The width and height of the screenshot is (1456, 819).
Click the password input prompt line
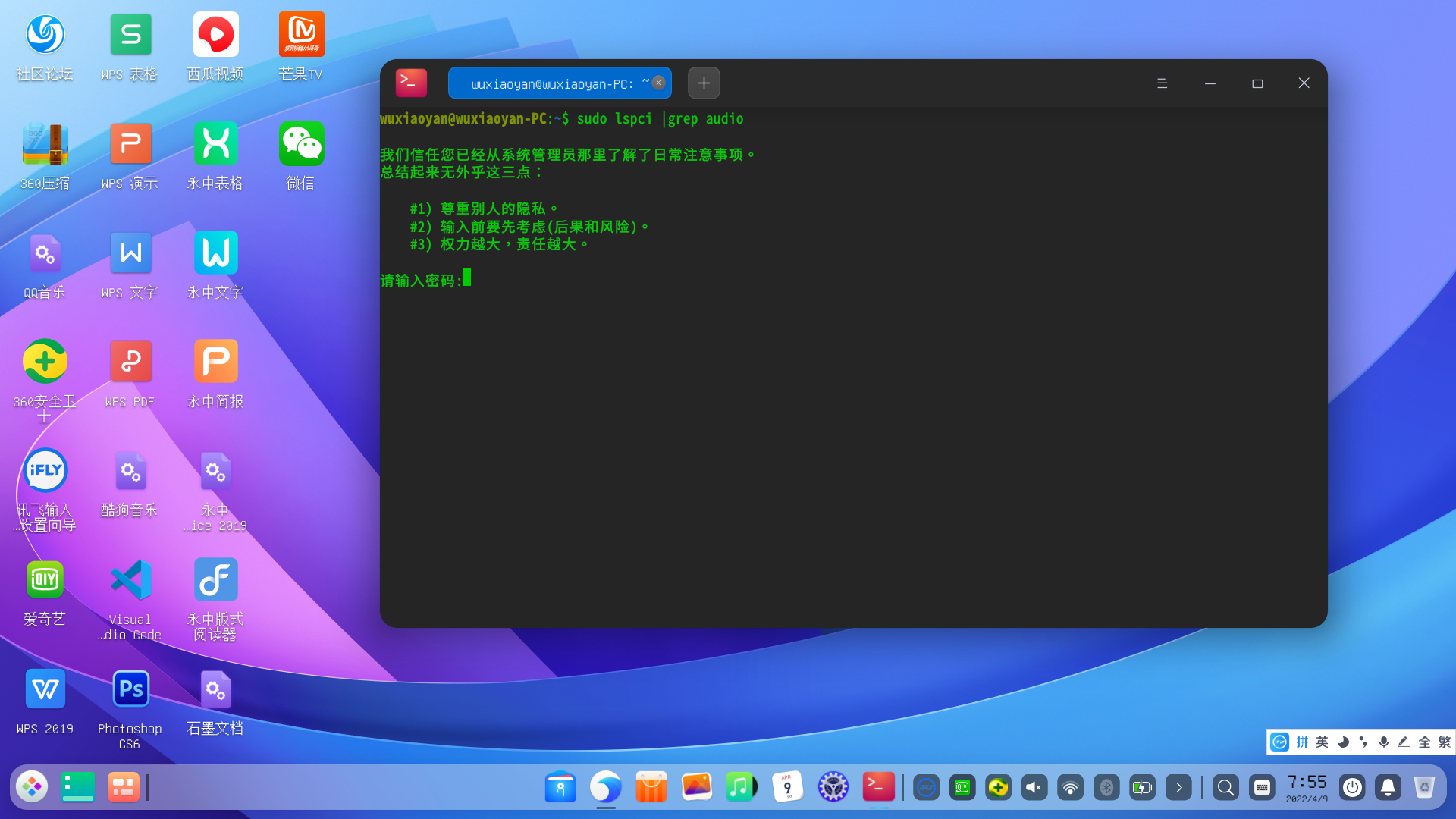point(422,281)
